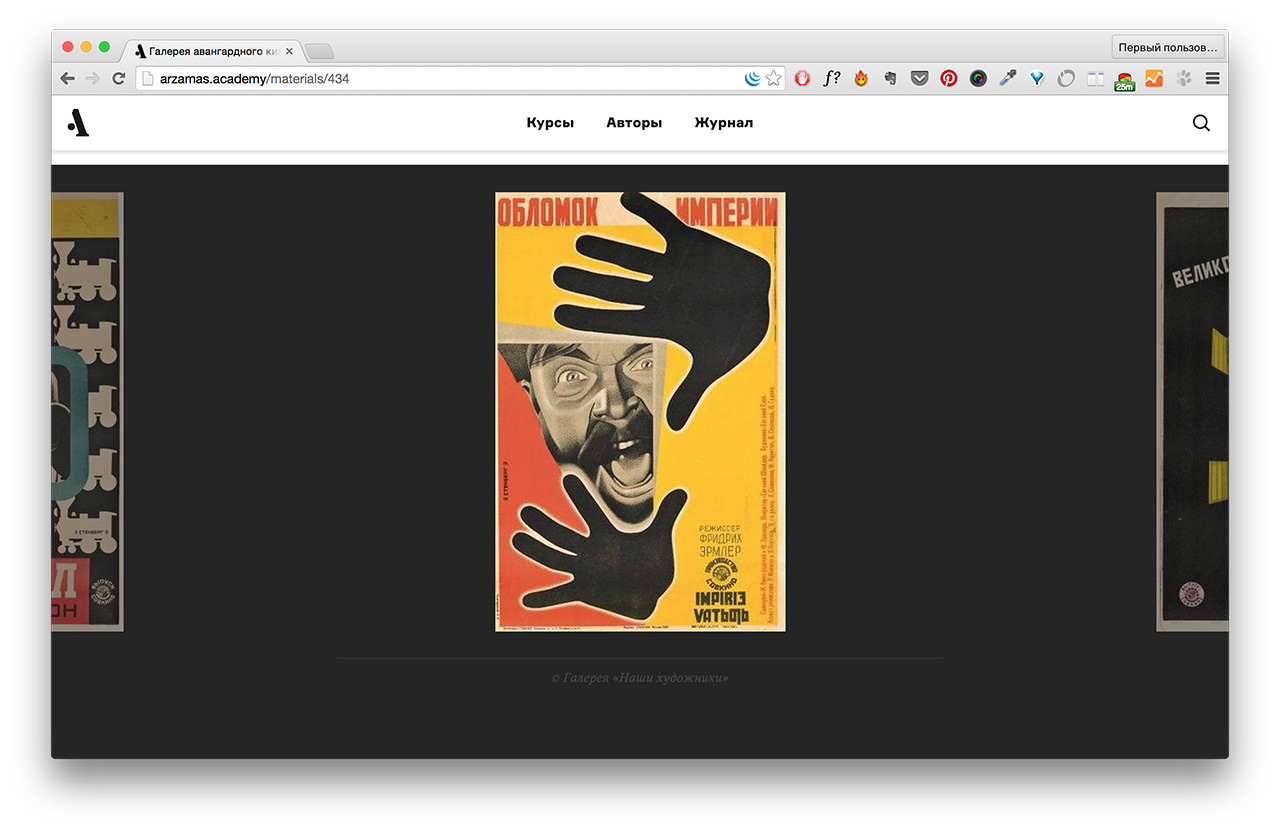Maximize the window with the green button
Screen dimensions: 1280x832
point(104,47)
